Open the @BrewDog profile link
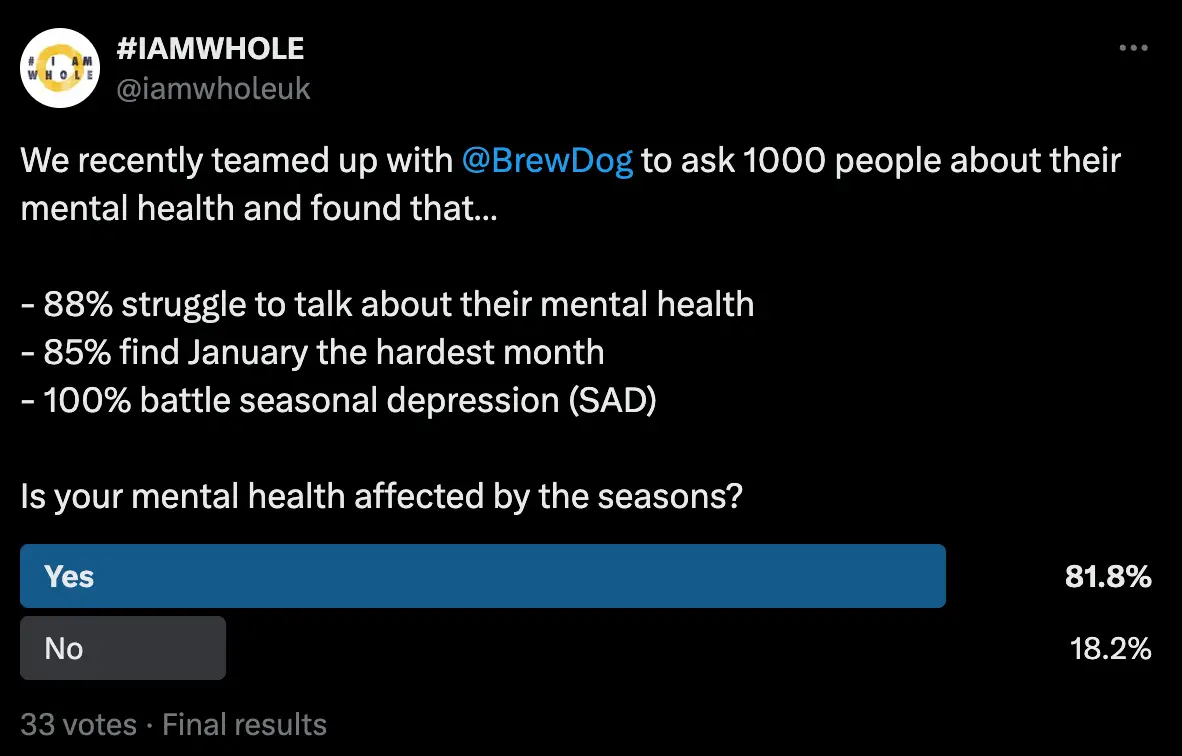Screen dimensions: 1182x756 pyautogui.click(x=549, y=160)
